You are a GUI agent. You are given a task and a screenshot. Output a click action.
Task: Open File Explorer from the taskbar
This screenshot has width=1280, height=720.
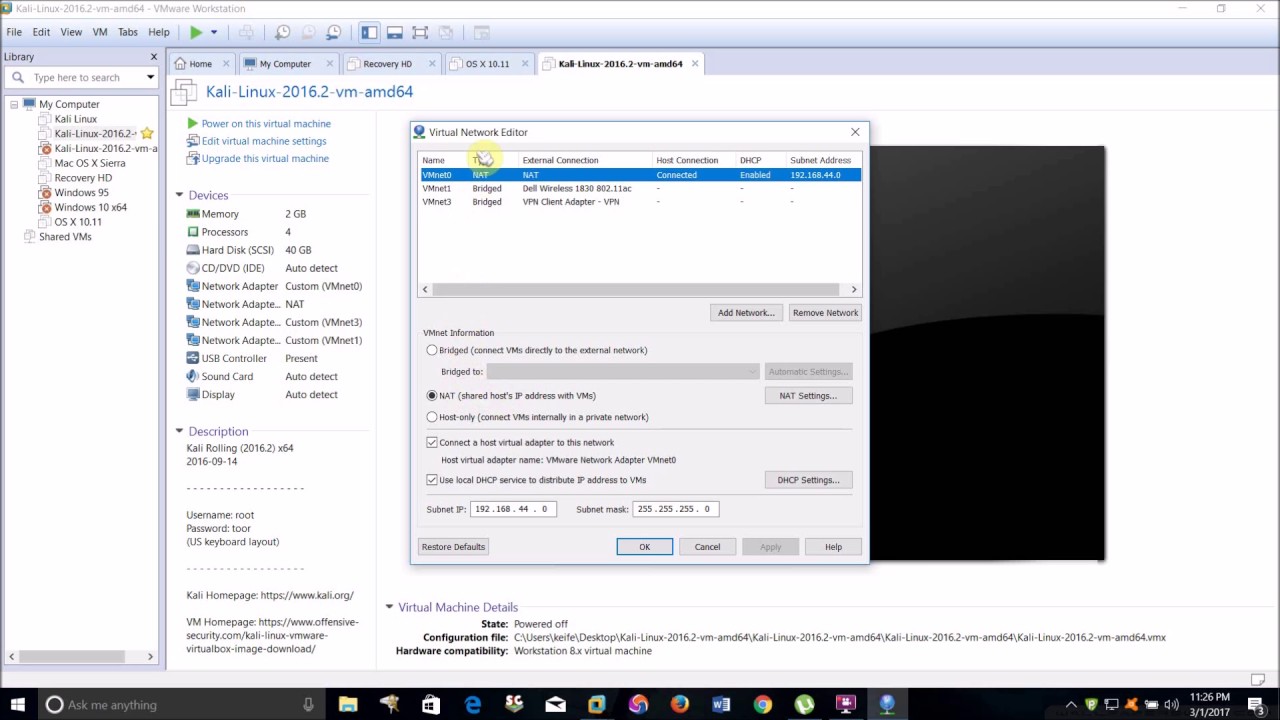click(348, 705)
